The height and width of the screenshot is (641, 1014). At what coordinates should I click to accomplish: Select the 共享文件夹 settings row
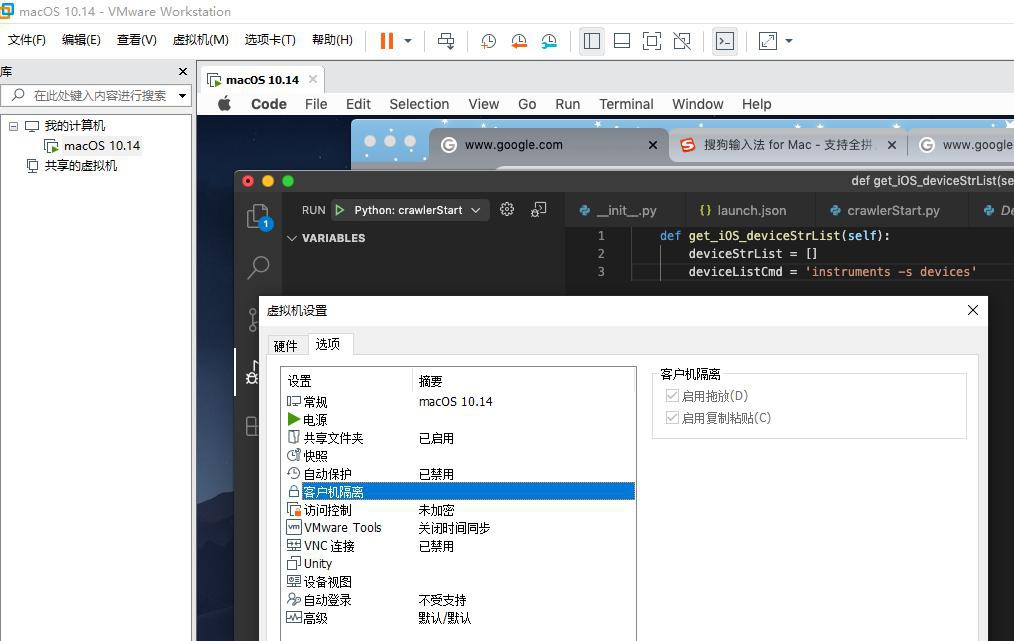[459, 438]
